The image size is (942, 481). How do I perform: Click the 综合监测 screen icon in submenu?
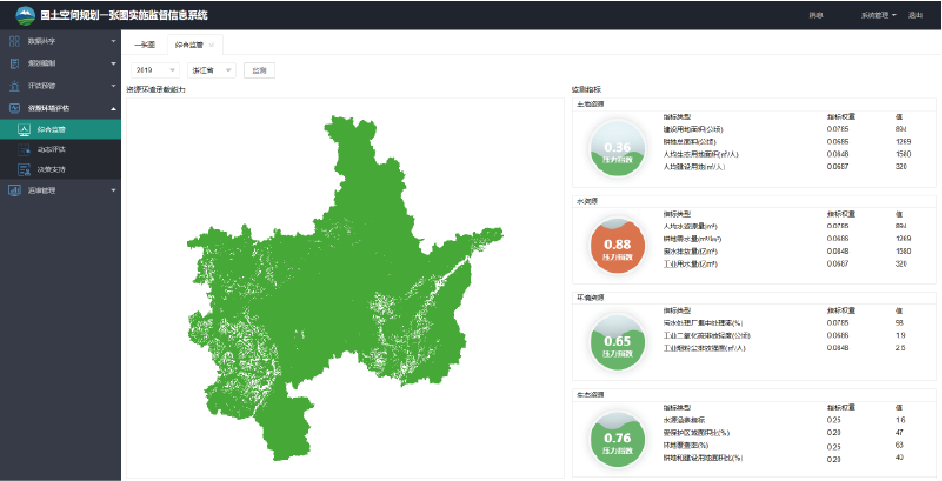[x=25, y=129]
